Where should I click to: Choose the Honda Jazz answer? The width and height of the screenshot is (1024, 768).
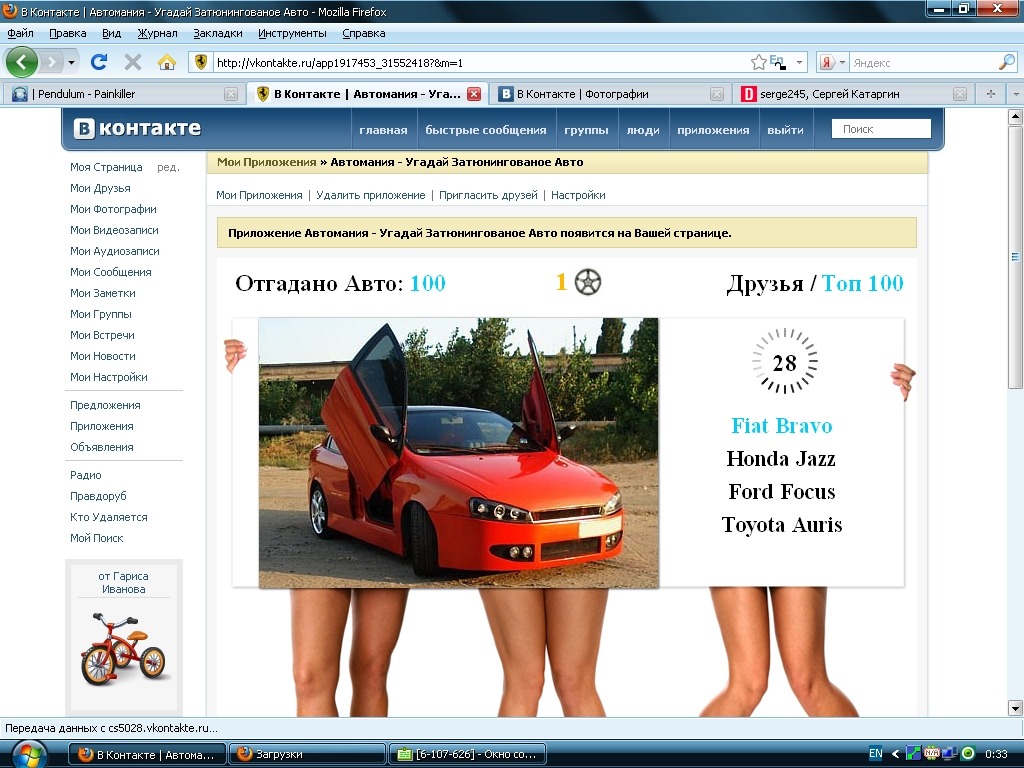pyautogui.click(x=782, y=458)
